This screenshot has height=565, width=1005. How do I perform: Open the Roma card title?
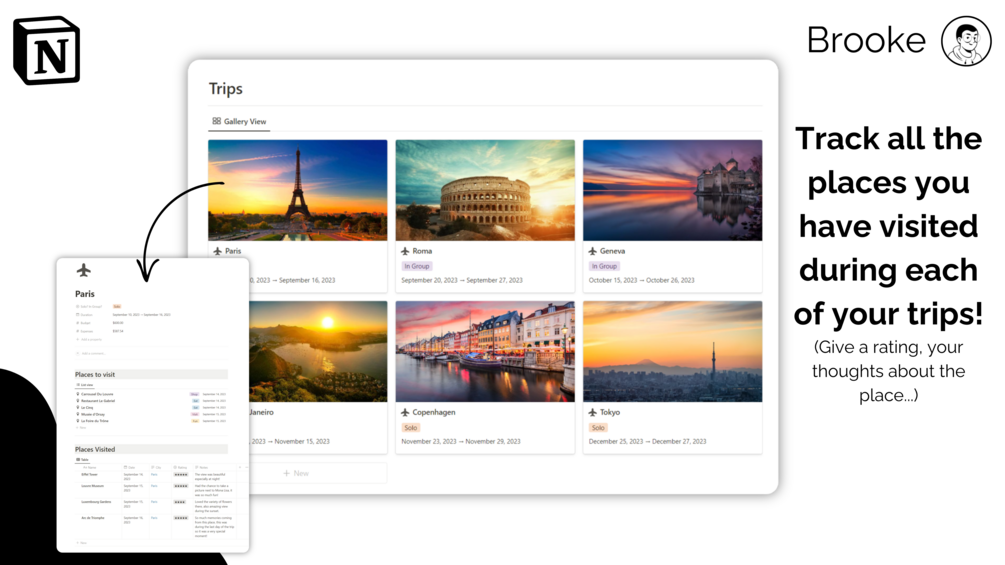coord(422,251)
